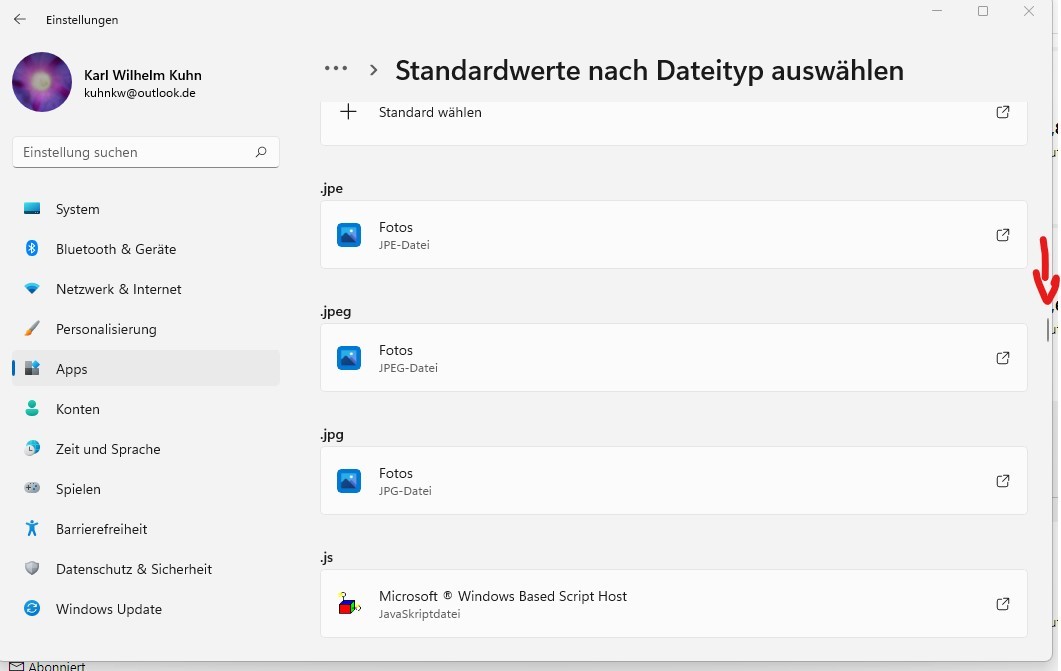The width and height of the screenshot is (1061, 671).
Task: Click the Konten person icon
Action: tap(32, 408)
